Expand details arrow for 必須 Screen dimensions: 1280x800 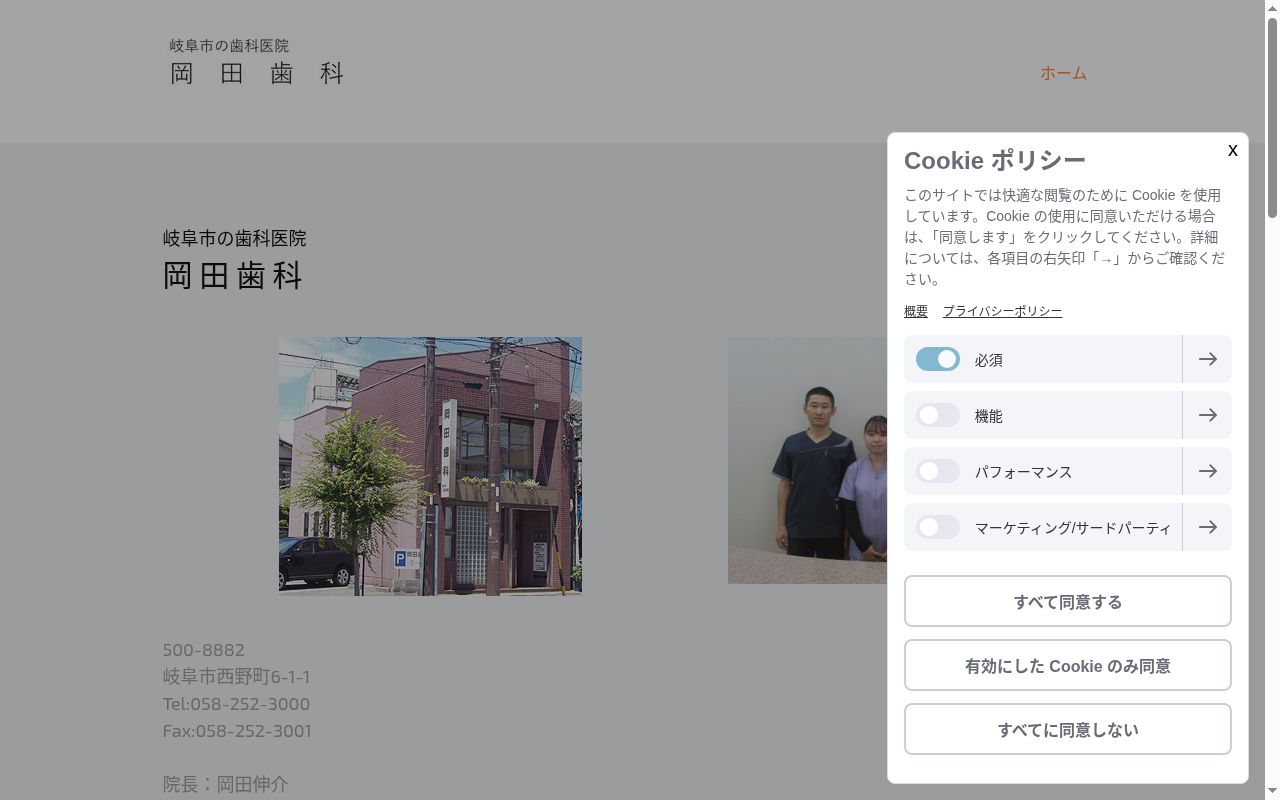click(x=1207, y=359)
